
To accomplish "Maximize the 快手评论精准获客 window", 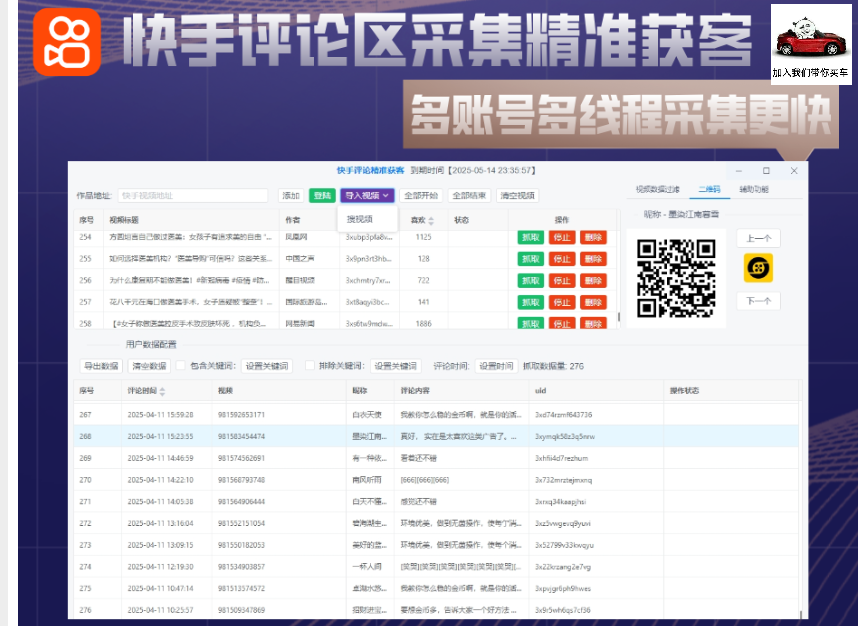I will click(766, 171).
